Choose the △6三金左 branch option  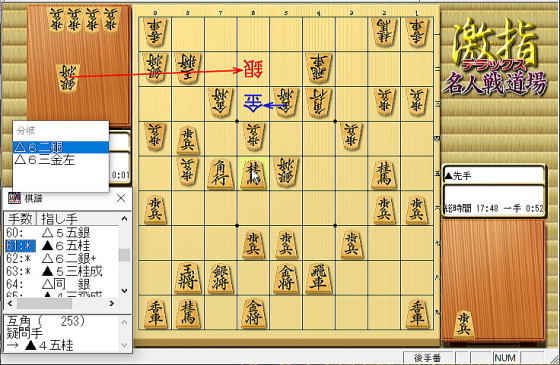click(60, 160)
